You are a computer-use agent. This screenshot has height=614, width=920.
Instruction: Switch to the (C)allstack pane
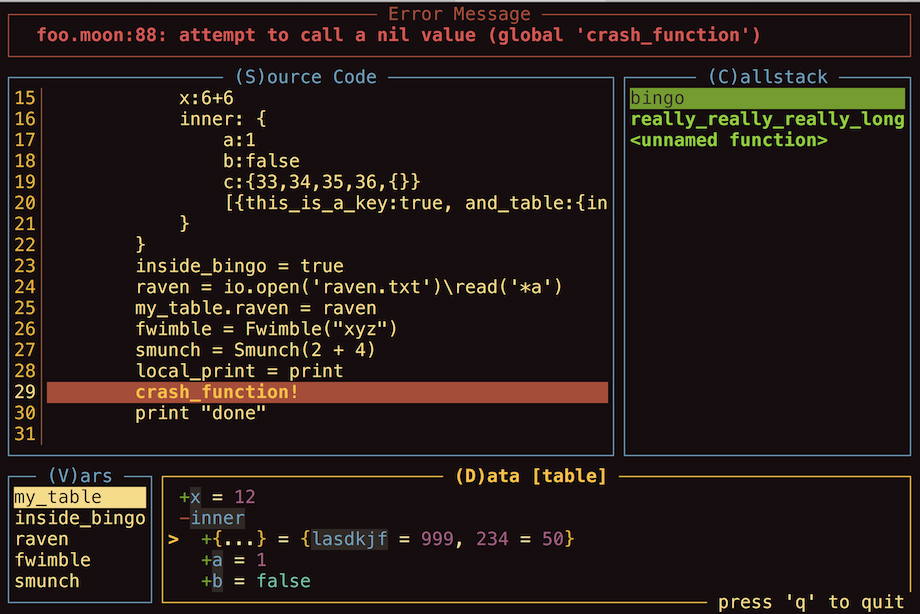pyautogui.click(x=768, y=77)
